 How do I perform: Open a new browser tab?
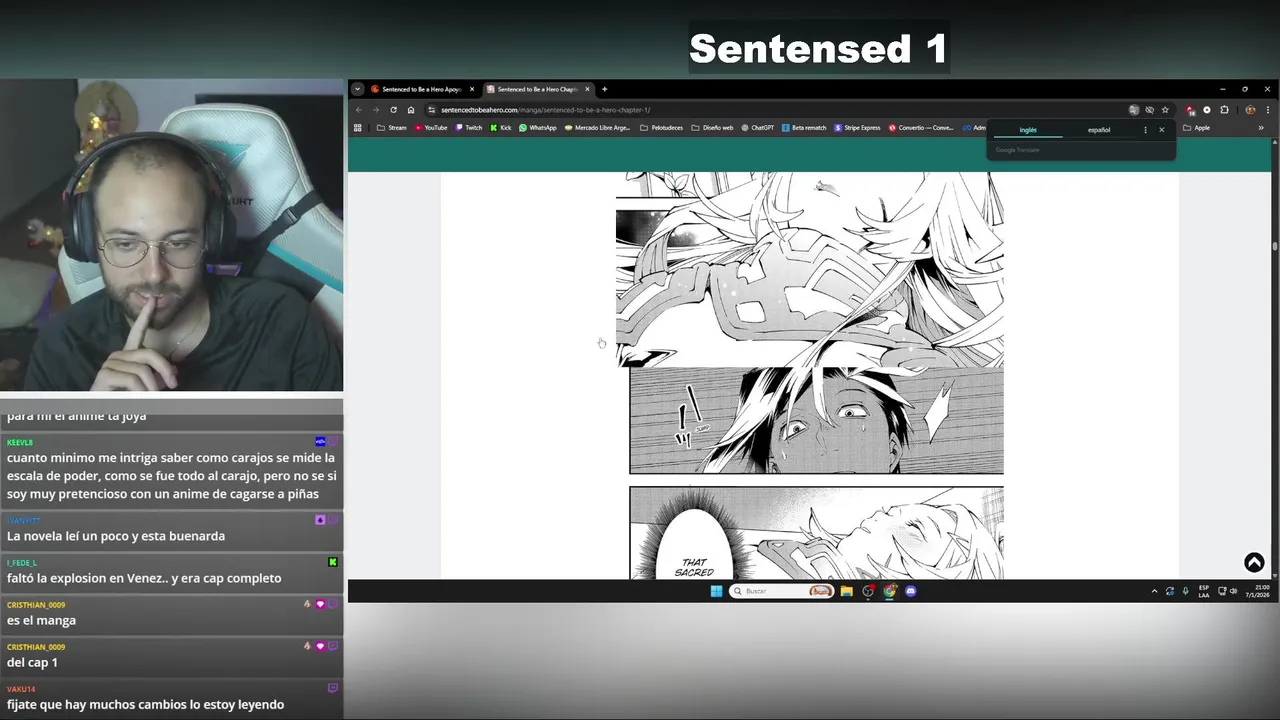[x=604, y=89]
